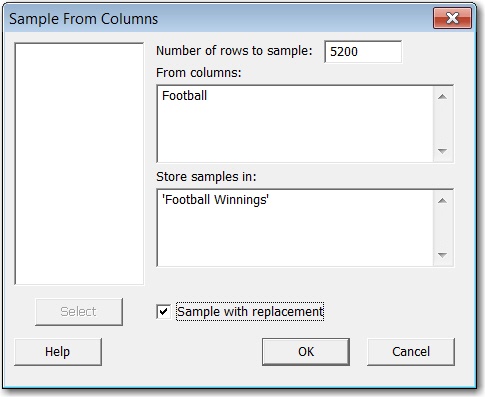Select the Football entry in From columns

pos(184,96)
